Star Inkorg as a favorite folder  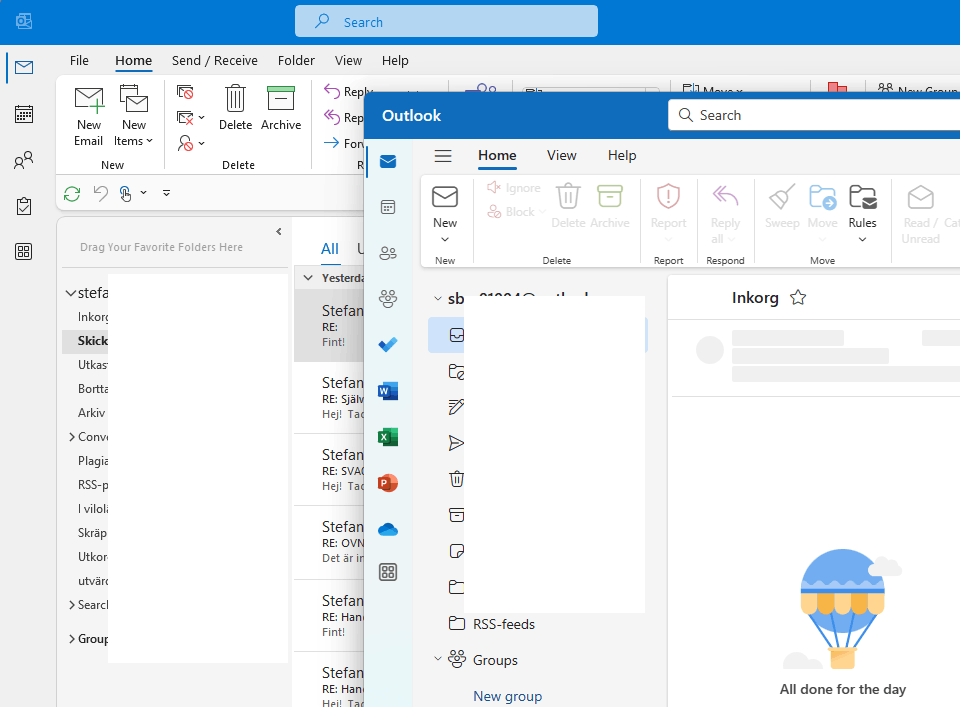point(799,297)
